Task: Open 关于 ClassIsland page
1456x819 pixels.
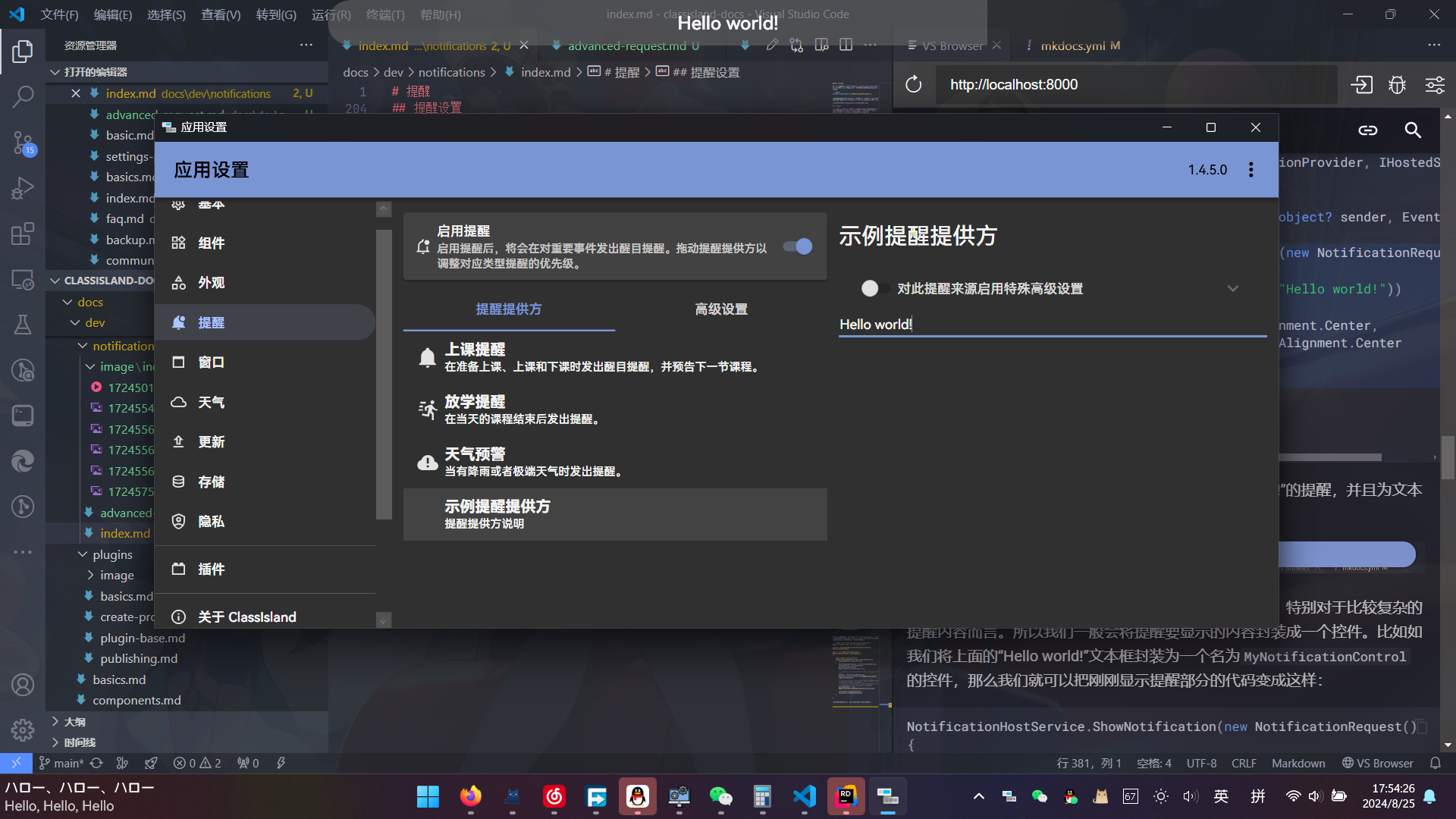Action: 246,617
